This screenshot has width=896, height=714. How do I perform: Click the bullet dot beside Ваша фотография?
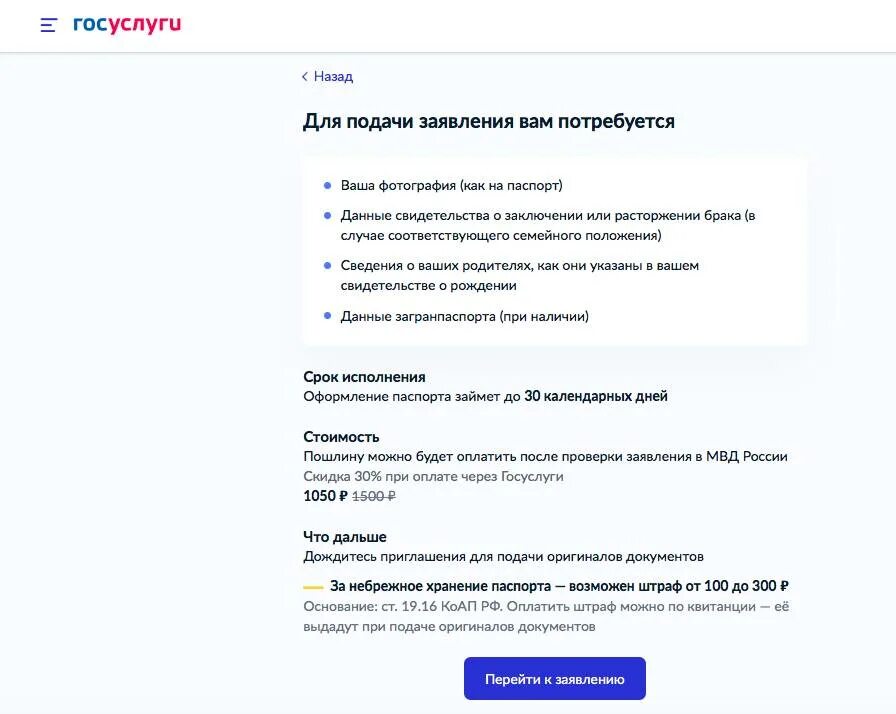(327, 185)
